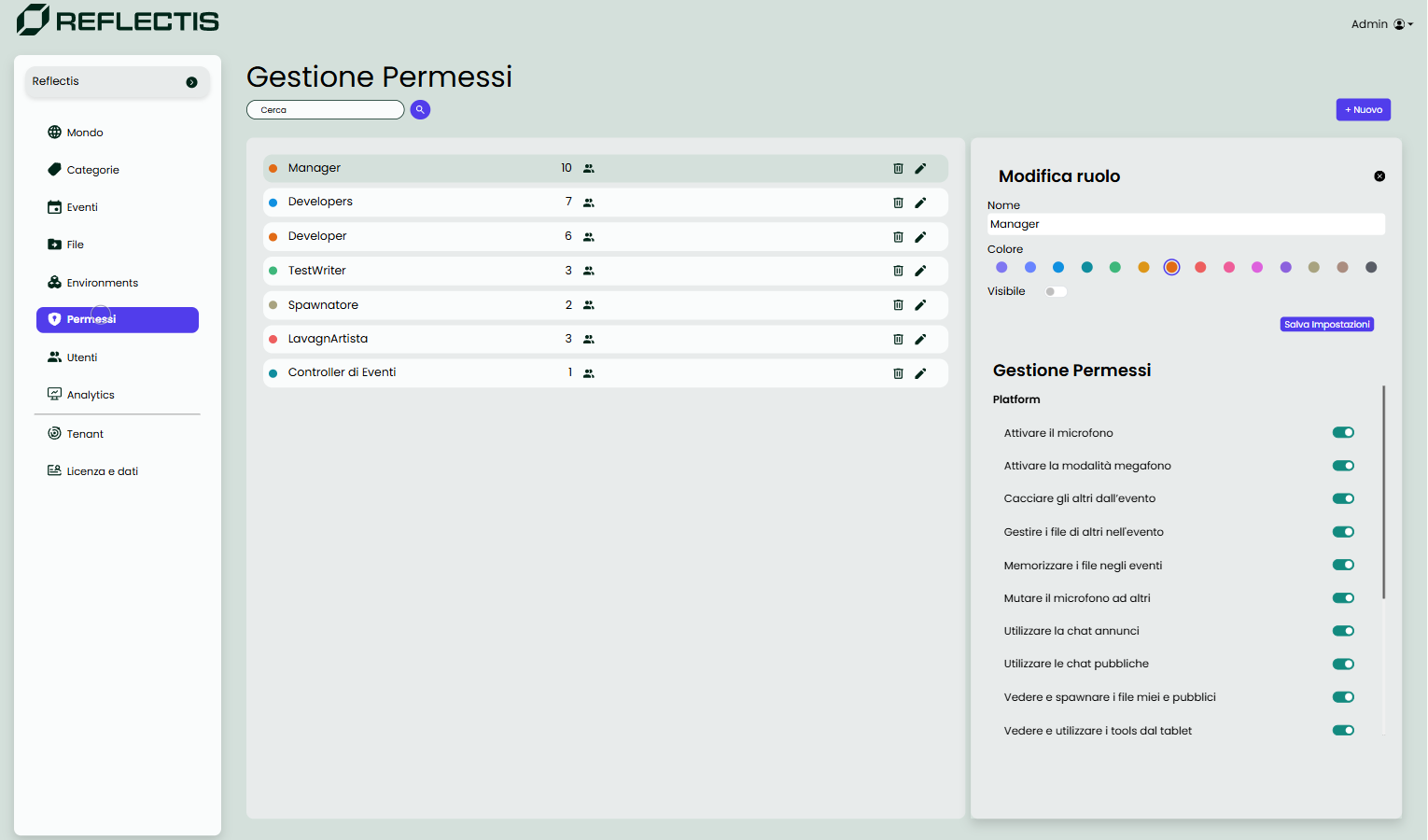Disable the Attivare il microfono permission
Viewport: 1428px width, 840px height.
1343,432
